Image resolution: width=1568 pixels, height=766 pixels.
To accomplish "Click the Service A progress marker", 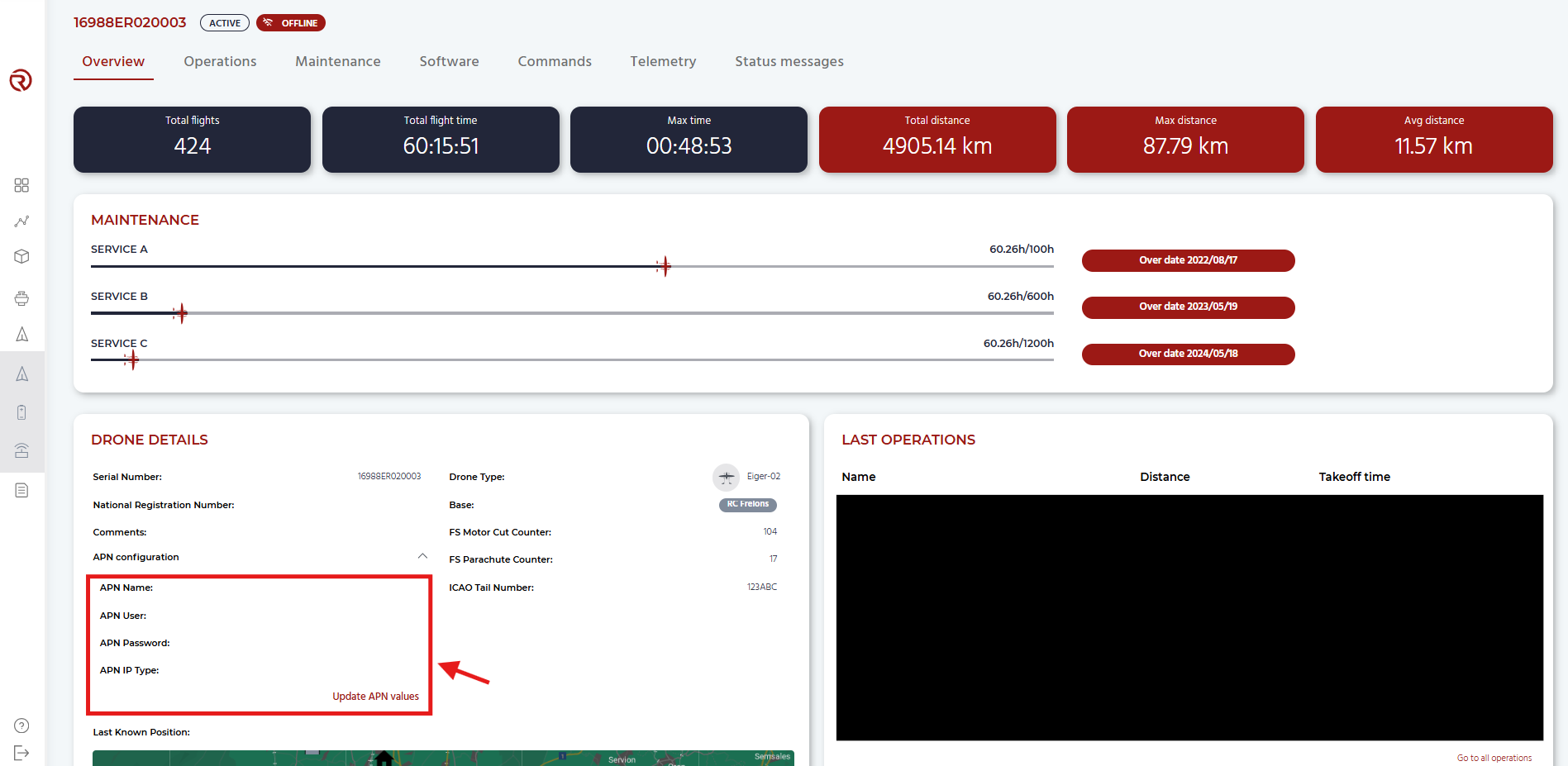I will tap(664, 266).
